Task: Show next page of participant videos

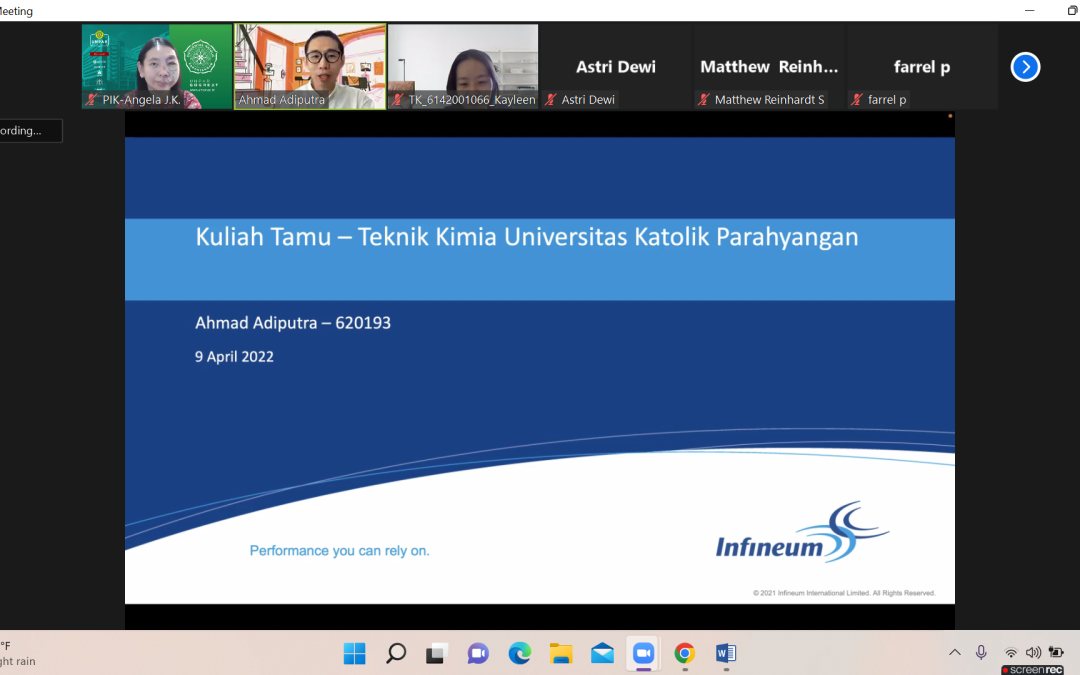Action: (x=1025, y=67)
